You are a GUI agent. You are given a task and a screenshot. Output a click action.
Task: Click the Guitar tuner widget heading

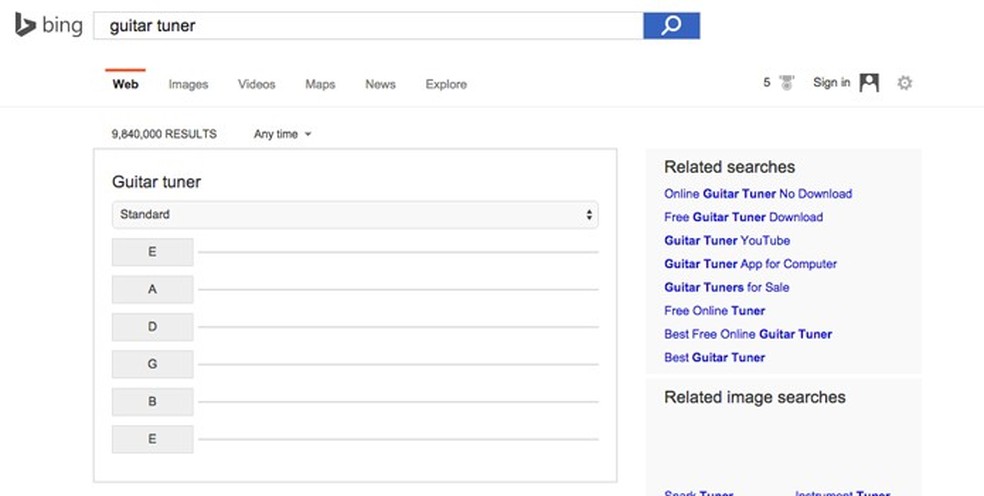coord(156,182)
